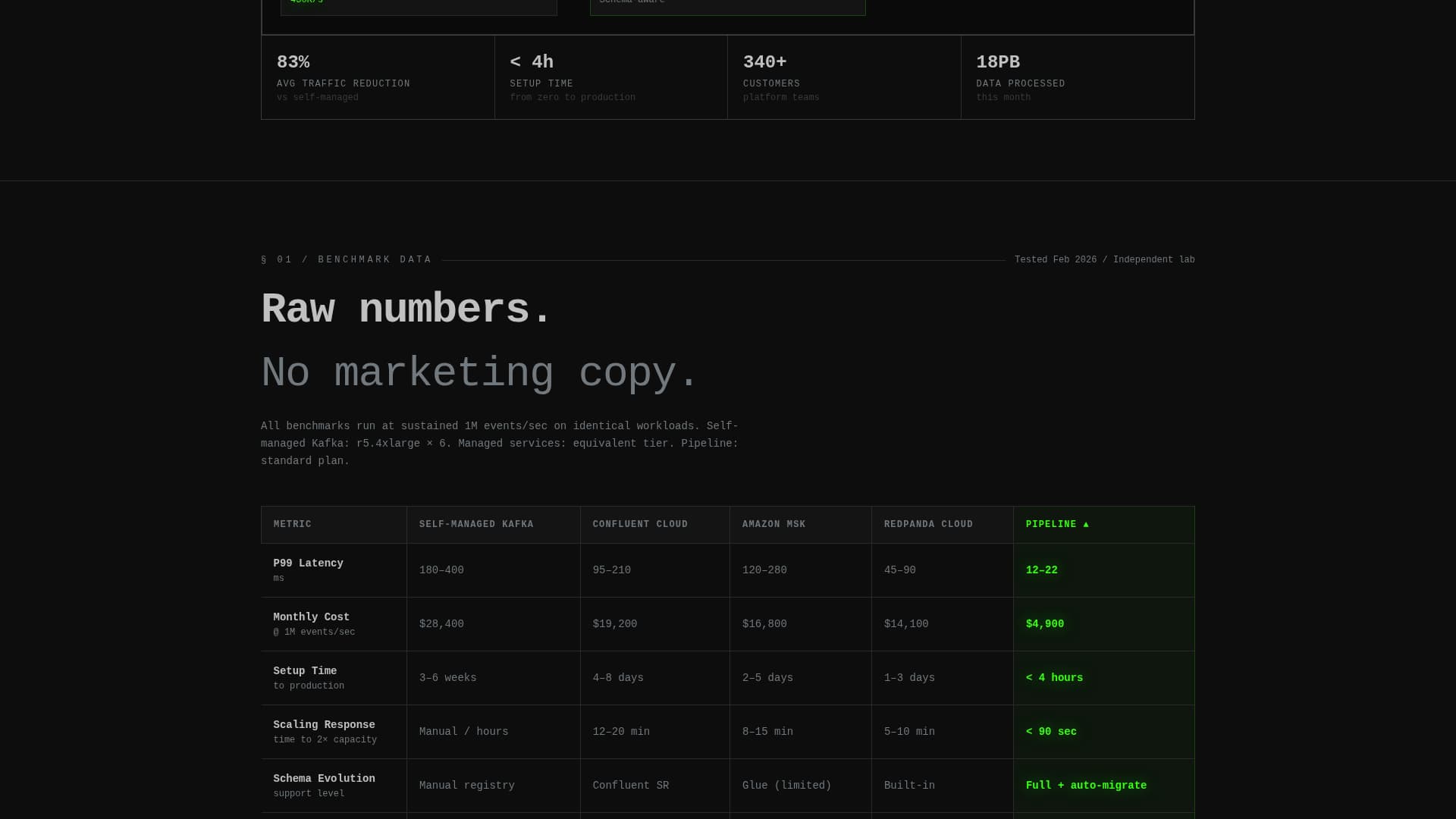Select the Setup Time row label
This screenshot has width=1456, height=819.
pos(334,678)
